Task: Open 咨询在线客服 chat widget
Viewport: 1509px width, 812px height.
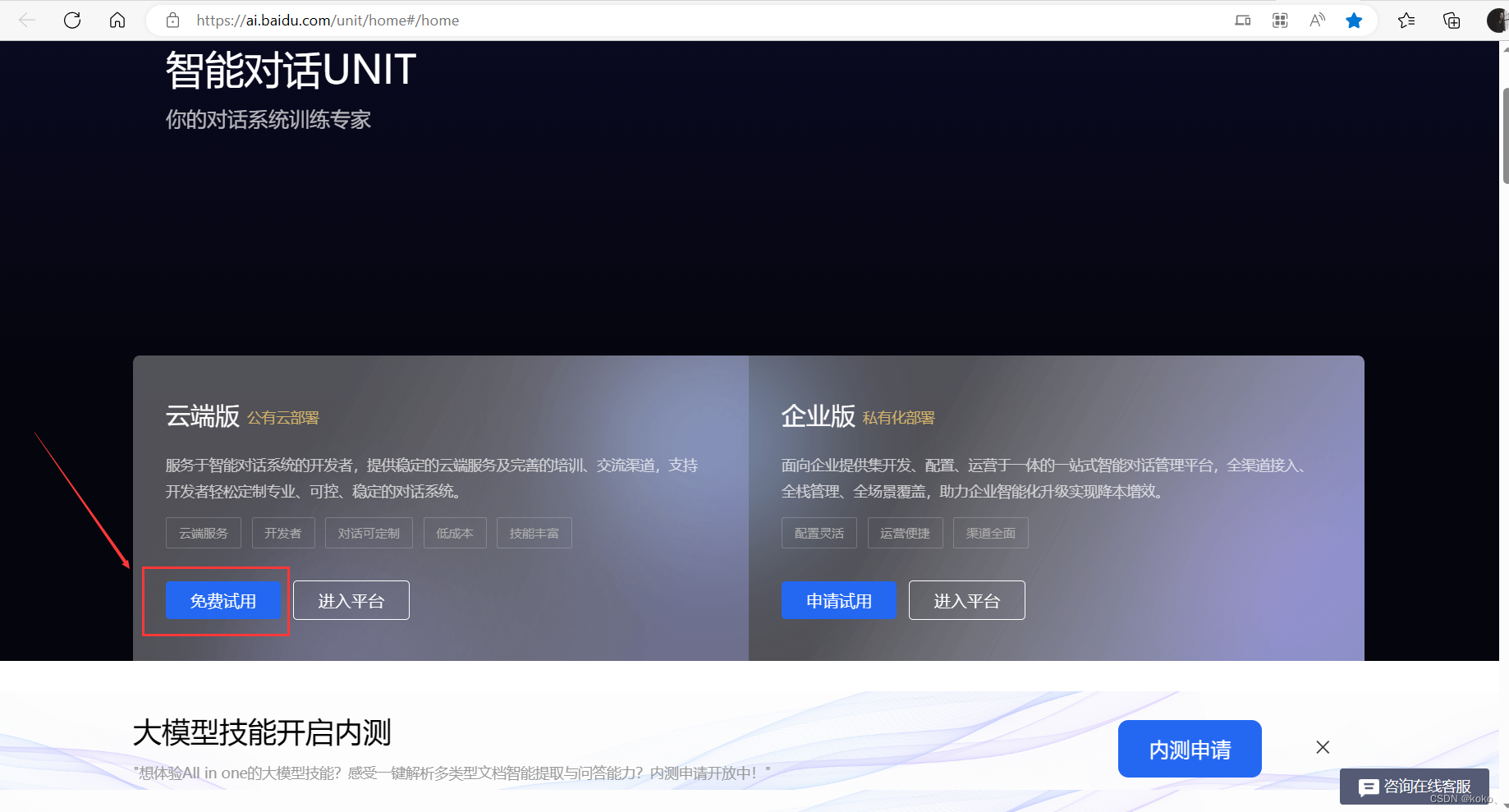Action: pyautogui.click(x=1415, y=787)
